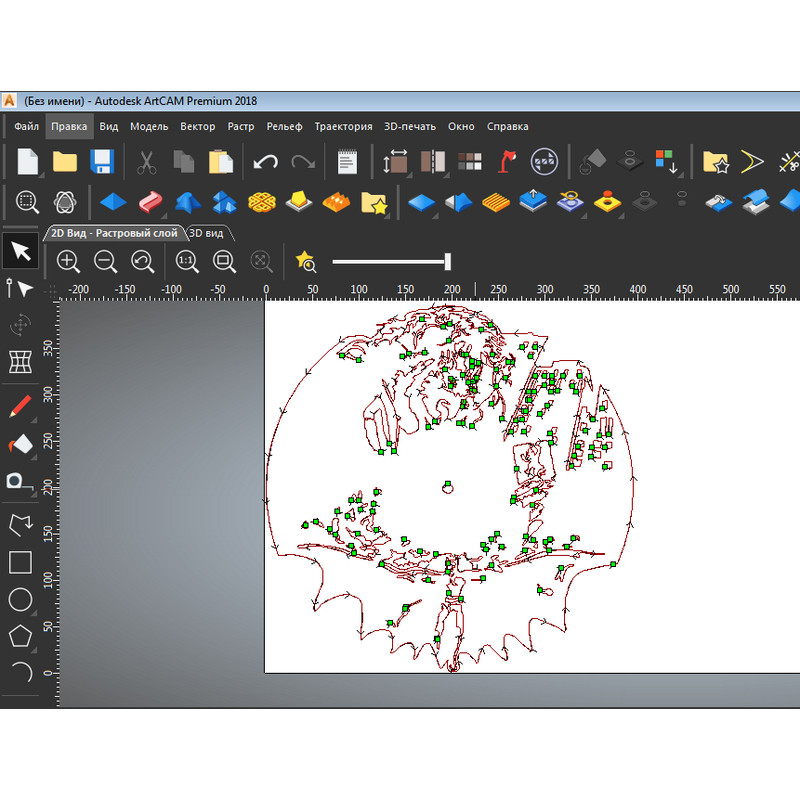Select the Polyline vector tool
Viewport: 800px width, 800px height.
21,523
